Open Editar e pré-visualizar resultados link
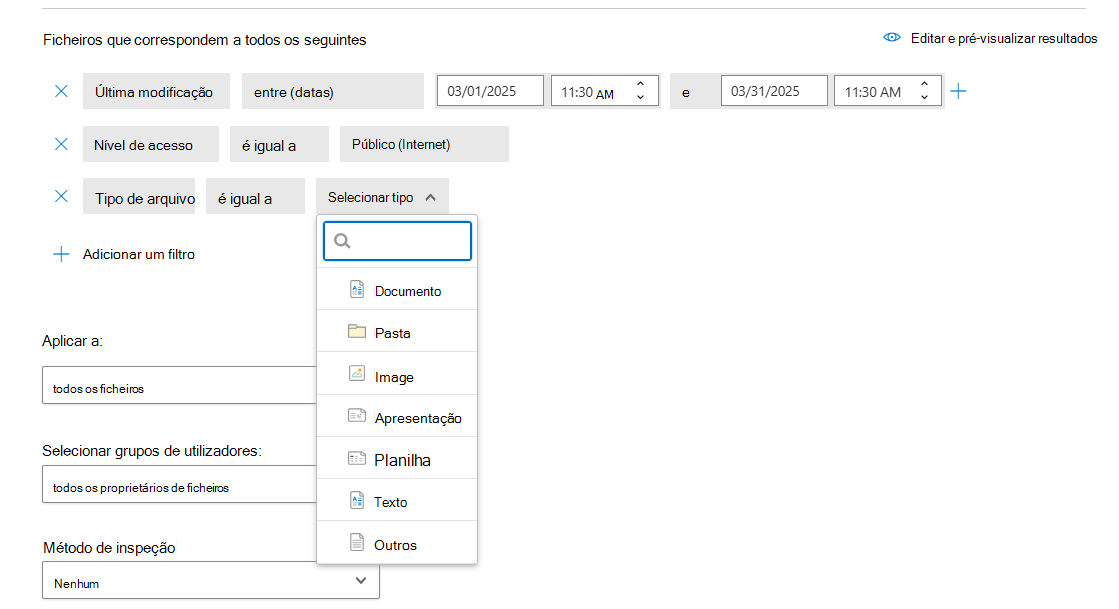1119x609 pixels. pos(1003,38)
